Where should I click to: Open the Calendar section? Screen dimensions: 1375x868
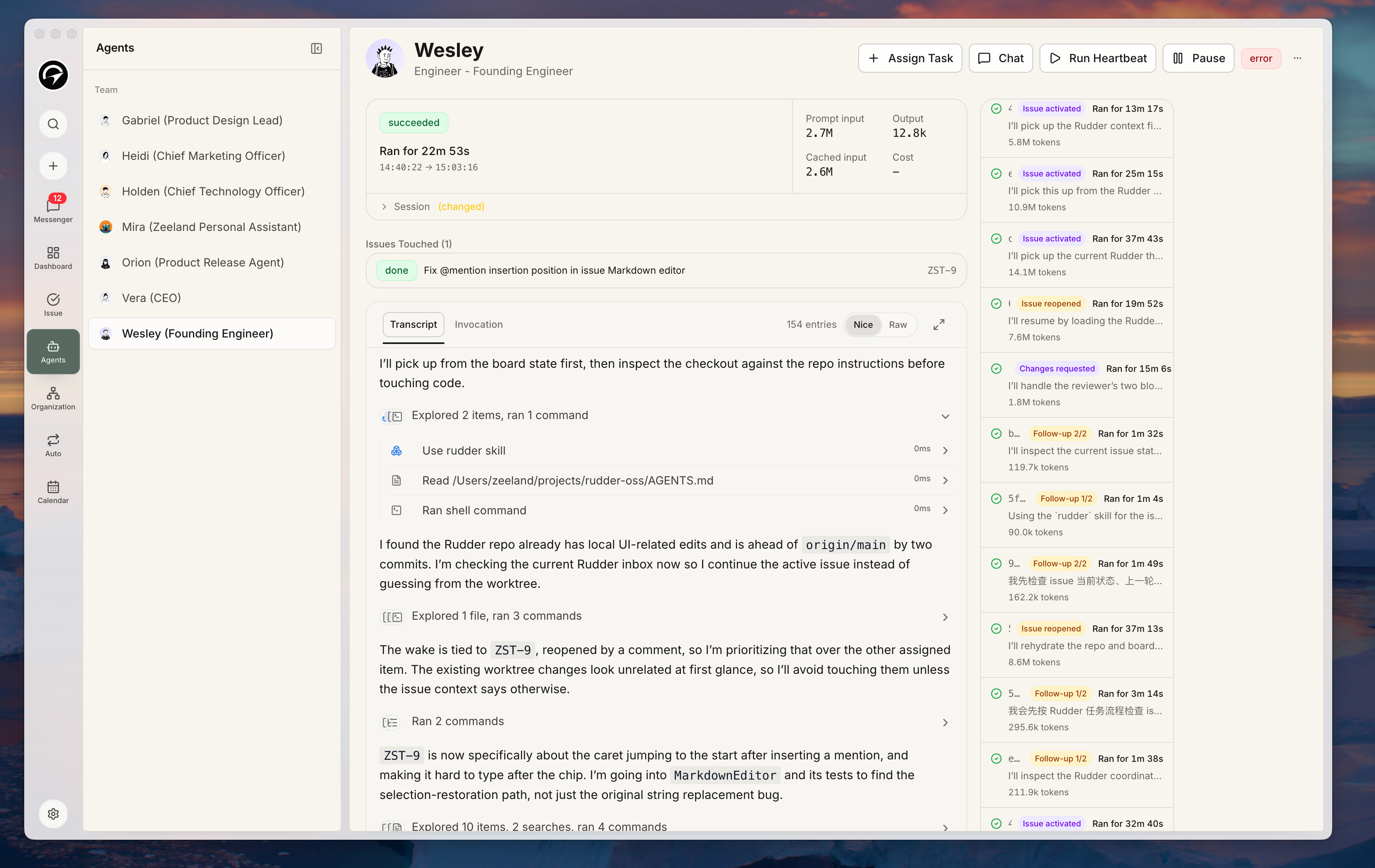pos(53,492)
